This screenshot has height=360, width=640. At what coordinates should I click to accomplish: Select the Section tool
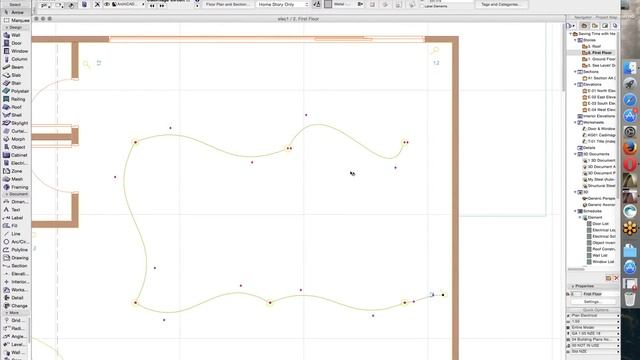16,266
